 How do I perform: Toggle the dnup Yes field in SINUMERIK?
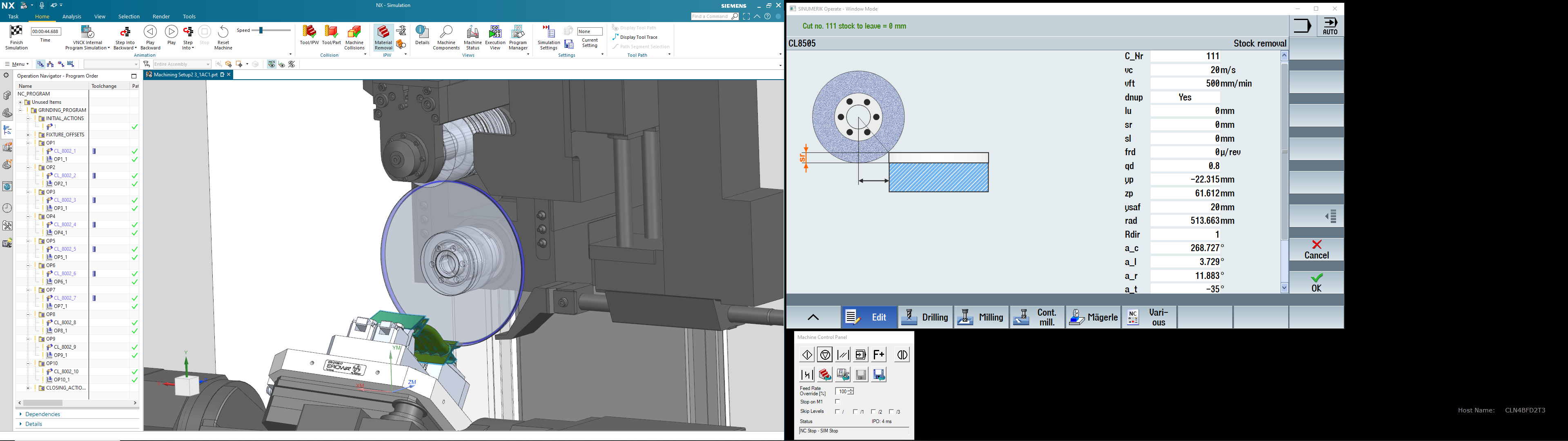click(1185, 98)
